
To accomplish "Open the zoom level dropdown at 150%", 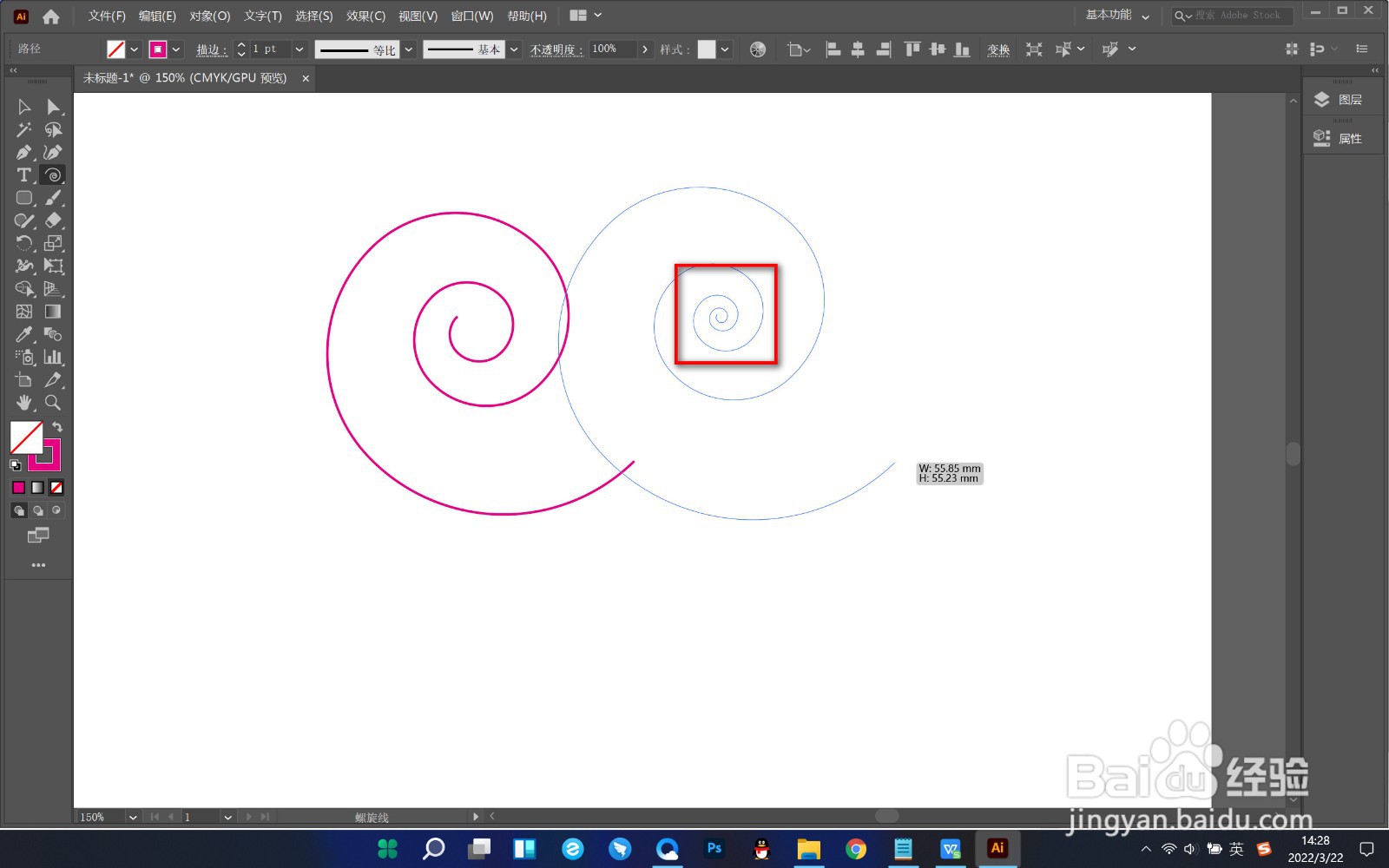I will 133,817.
